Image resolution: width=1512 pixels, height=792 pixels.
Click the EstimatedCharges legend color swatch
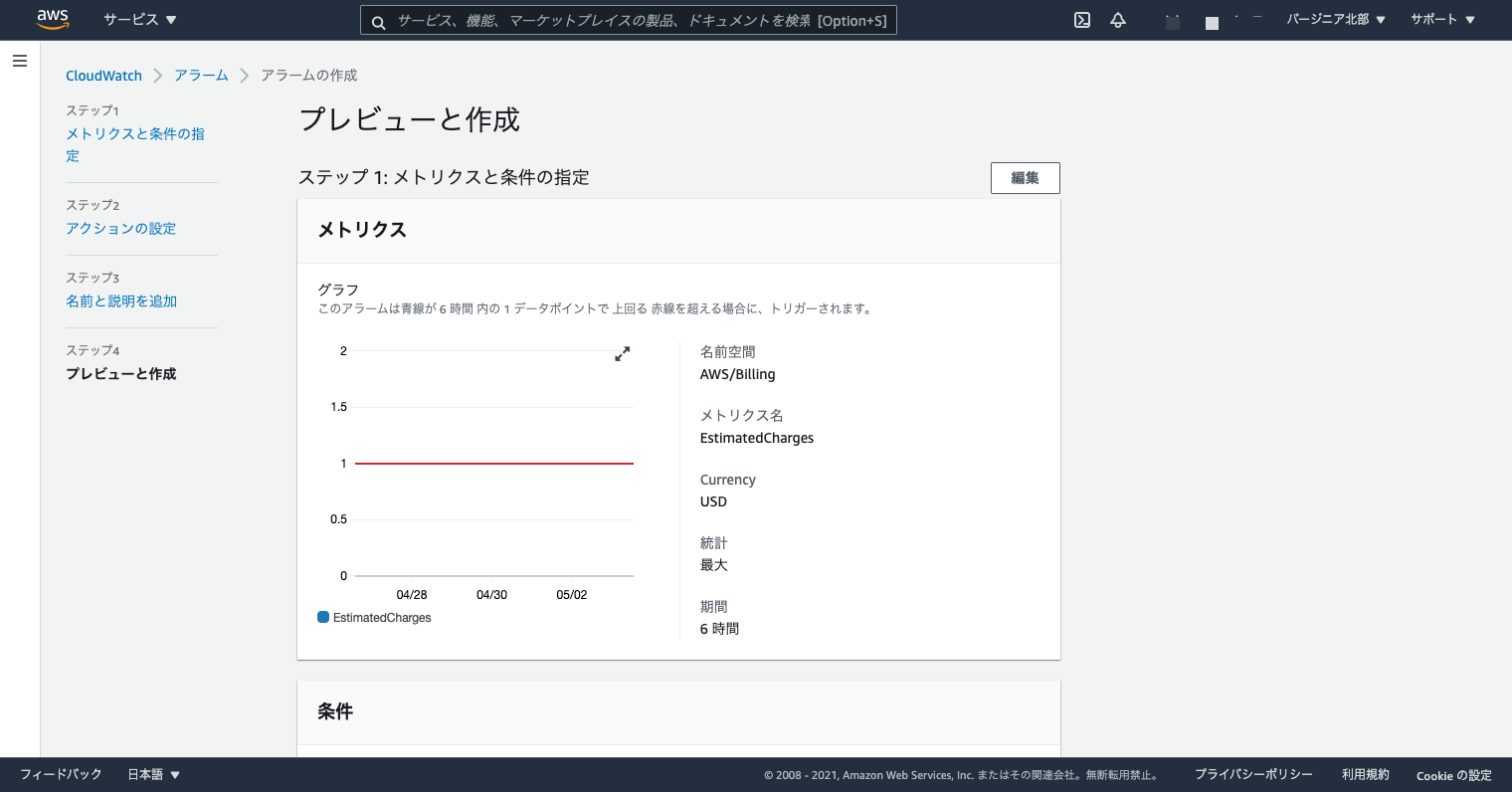point(323,617)
